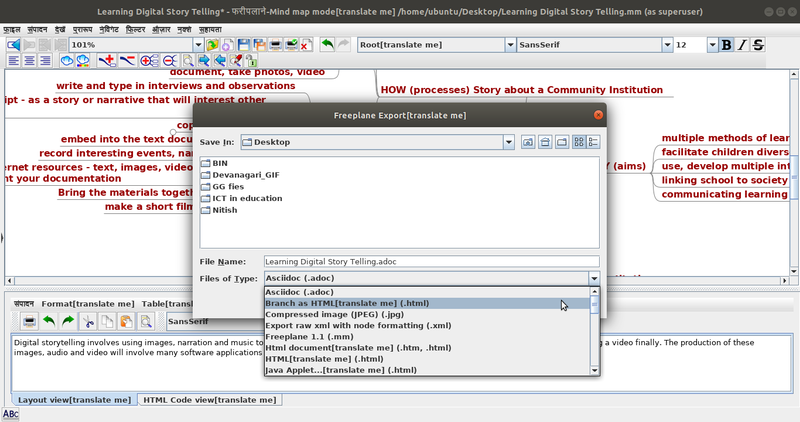
Task: Select the Nitish folder
Action: (219, 210)
